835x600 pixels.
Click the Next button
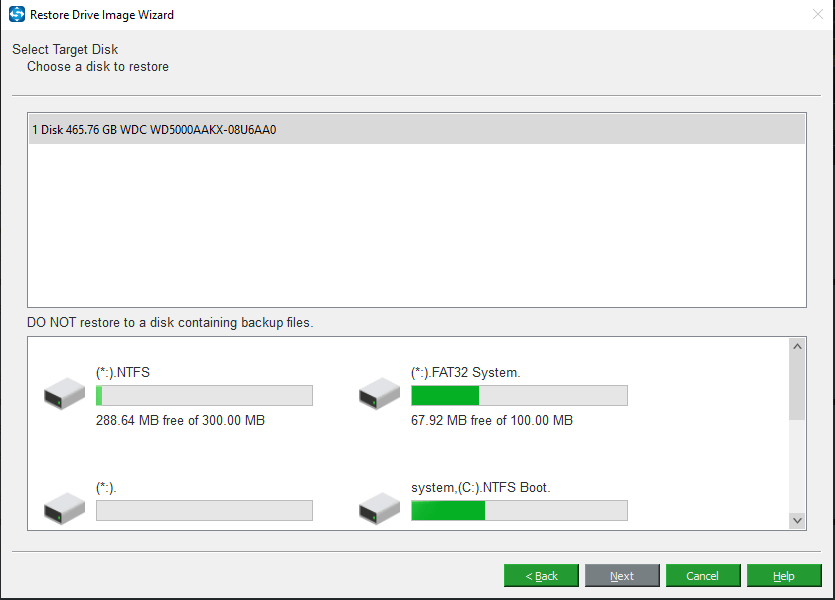tap(622, 576)
